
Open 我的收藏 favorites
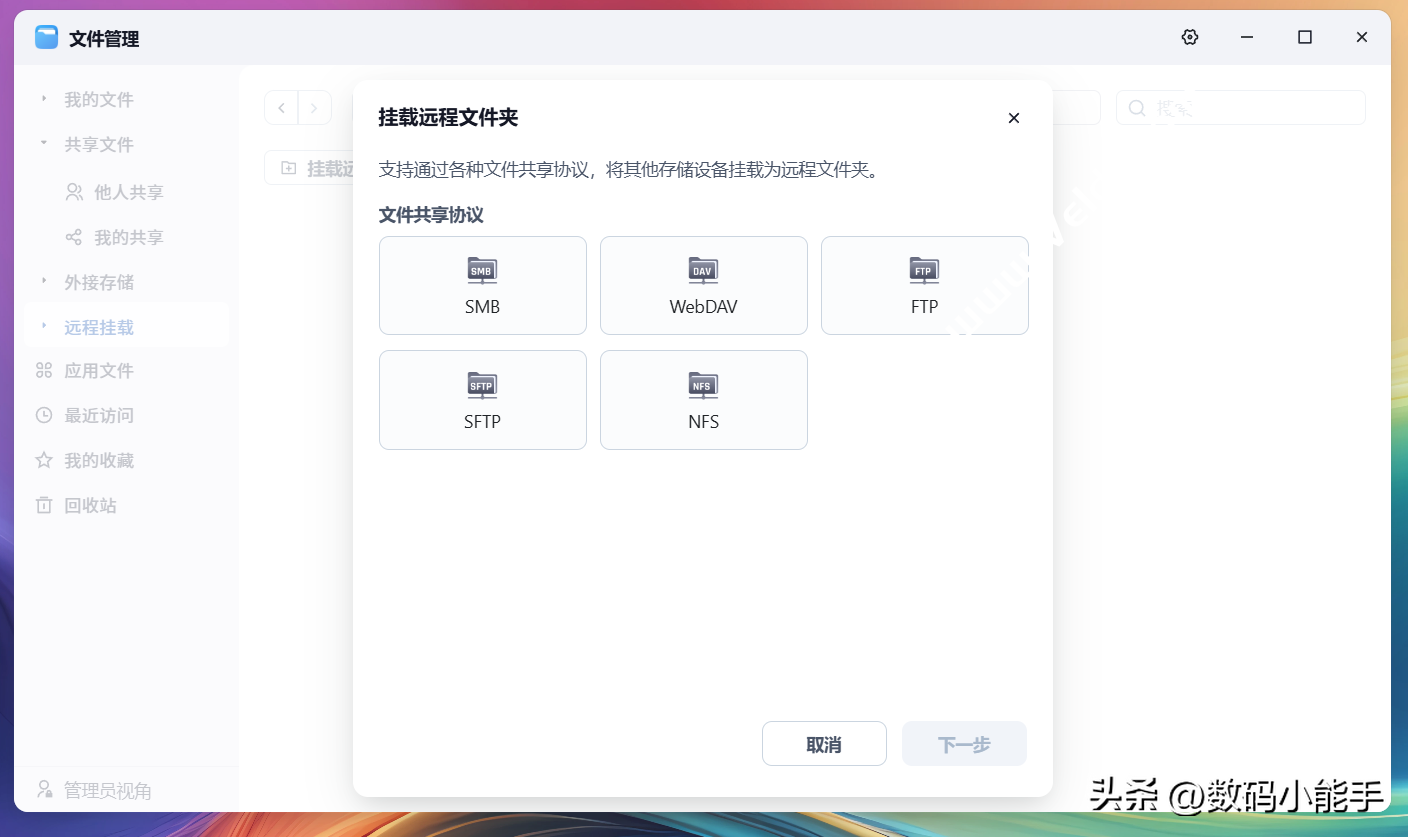(x=84, y=460)
